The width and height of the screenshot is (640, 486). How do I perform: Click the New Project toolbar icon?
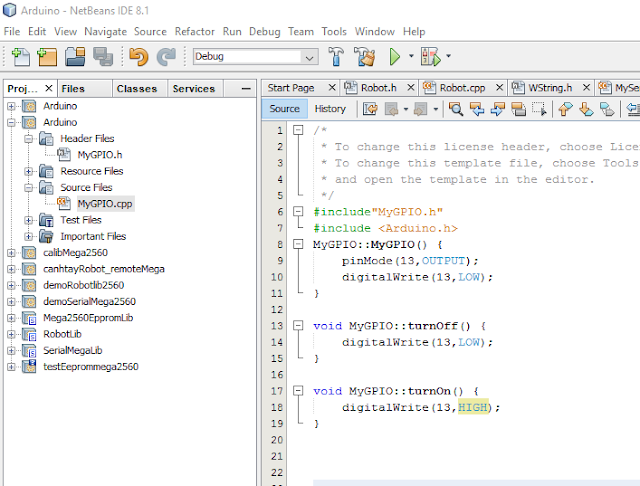(x=47, y=57)
